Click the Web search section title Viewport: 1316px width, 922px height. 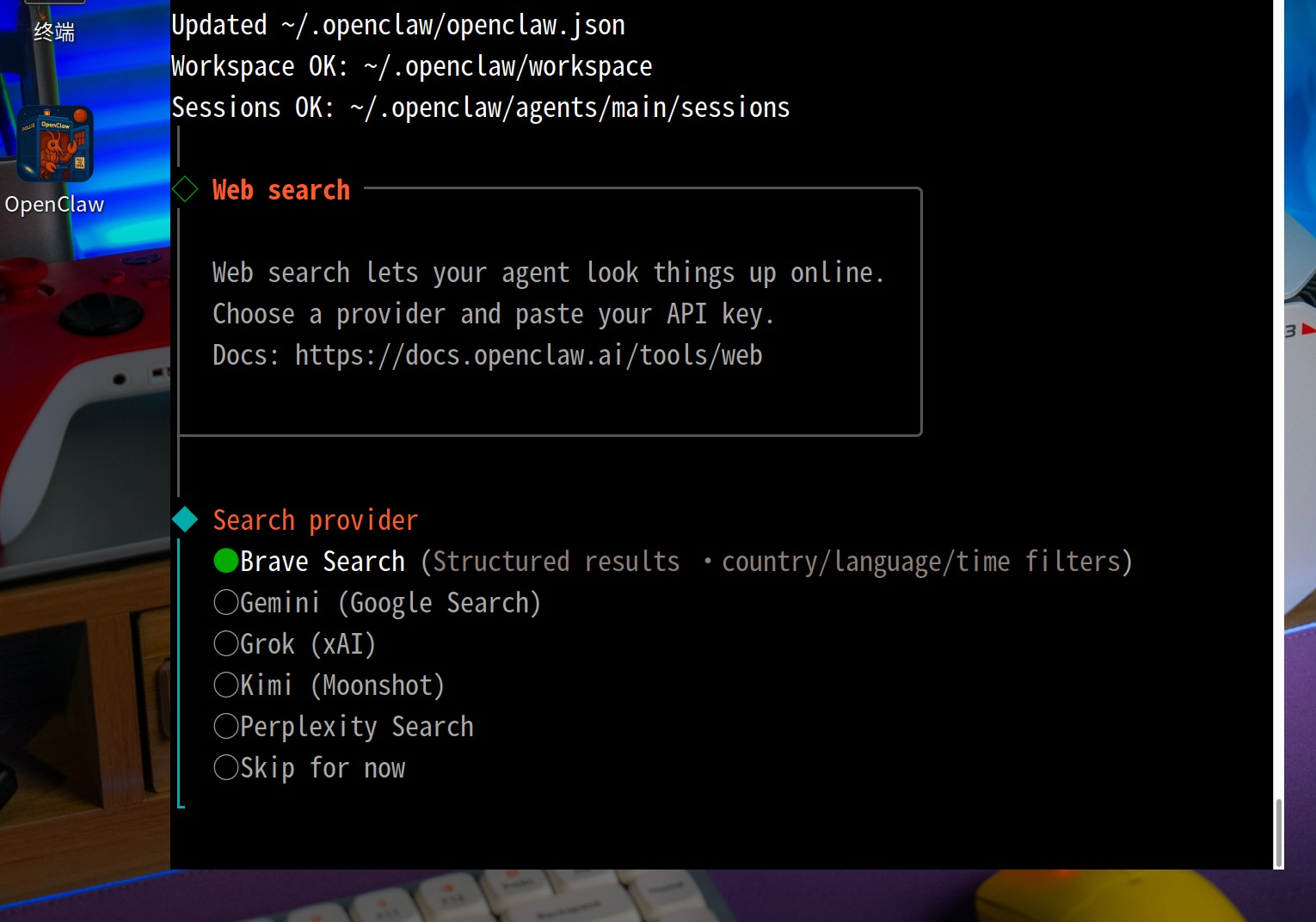(281, 190)
